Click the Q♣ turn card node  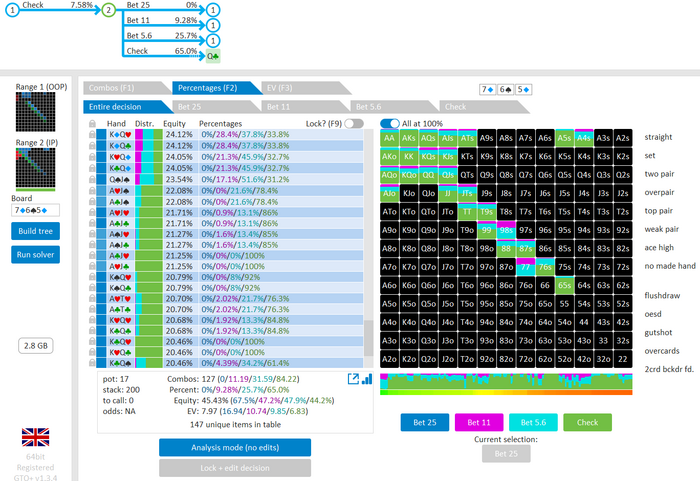(x=213, y=56)
